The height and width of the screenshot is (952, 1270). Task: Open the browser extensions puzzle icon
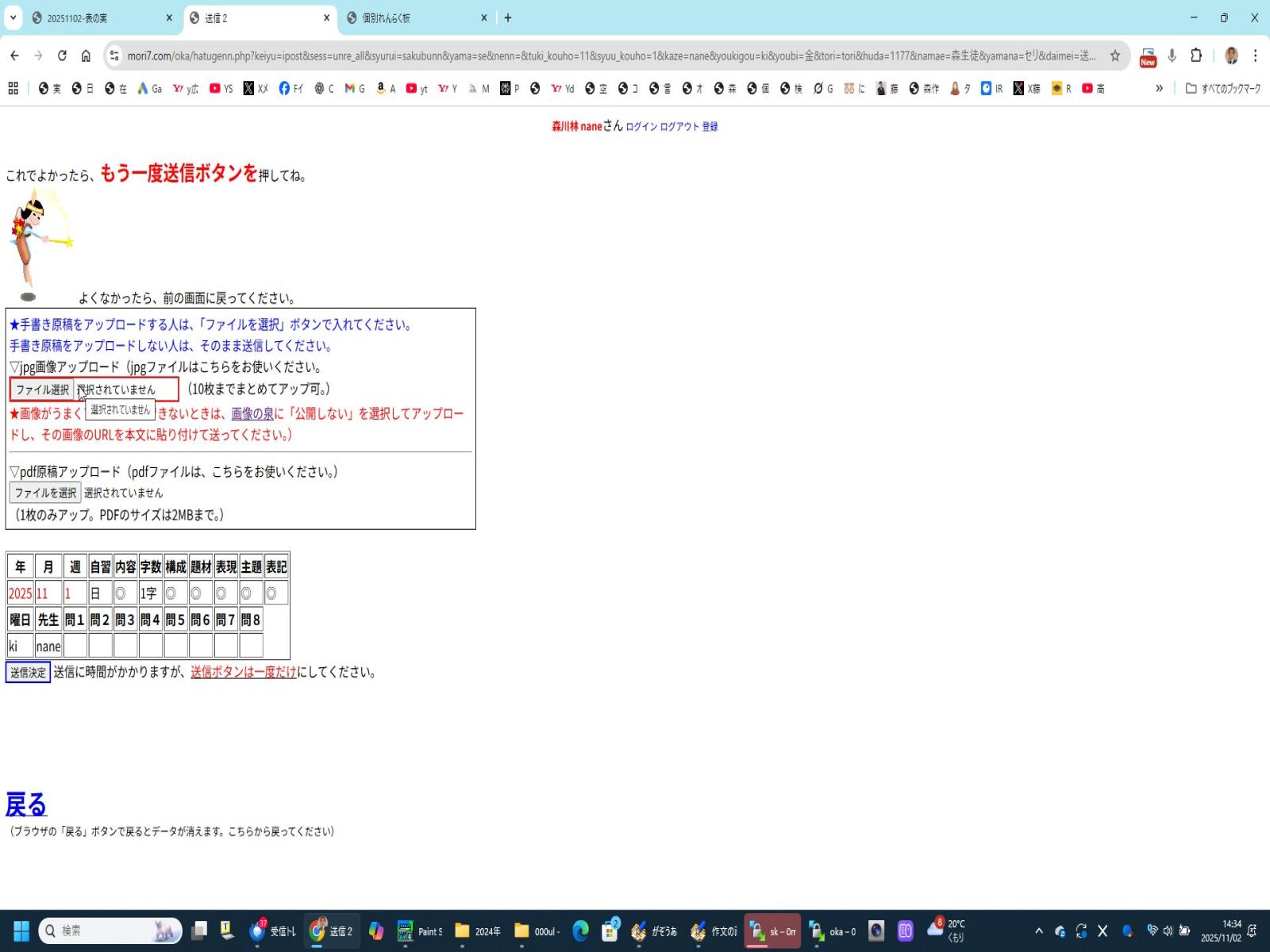point(1196,56)
